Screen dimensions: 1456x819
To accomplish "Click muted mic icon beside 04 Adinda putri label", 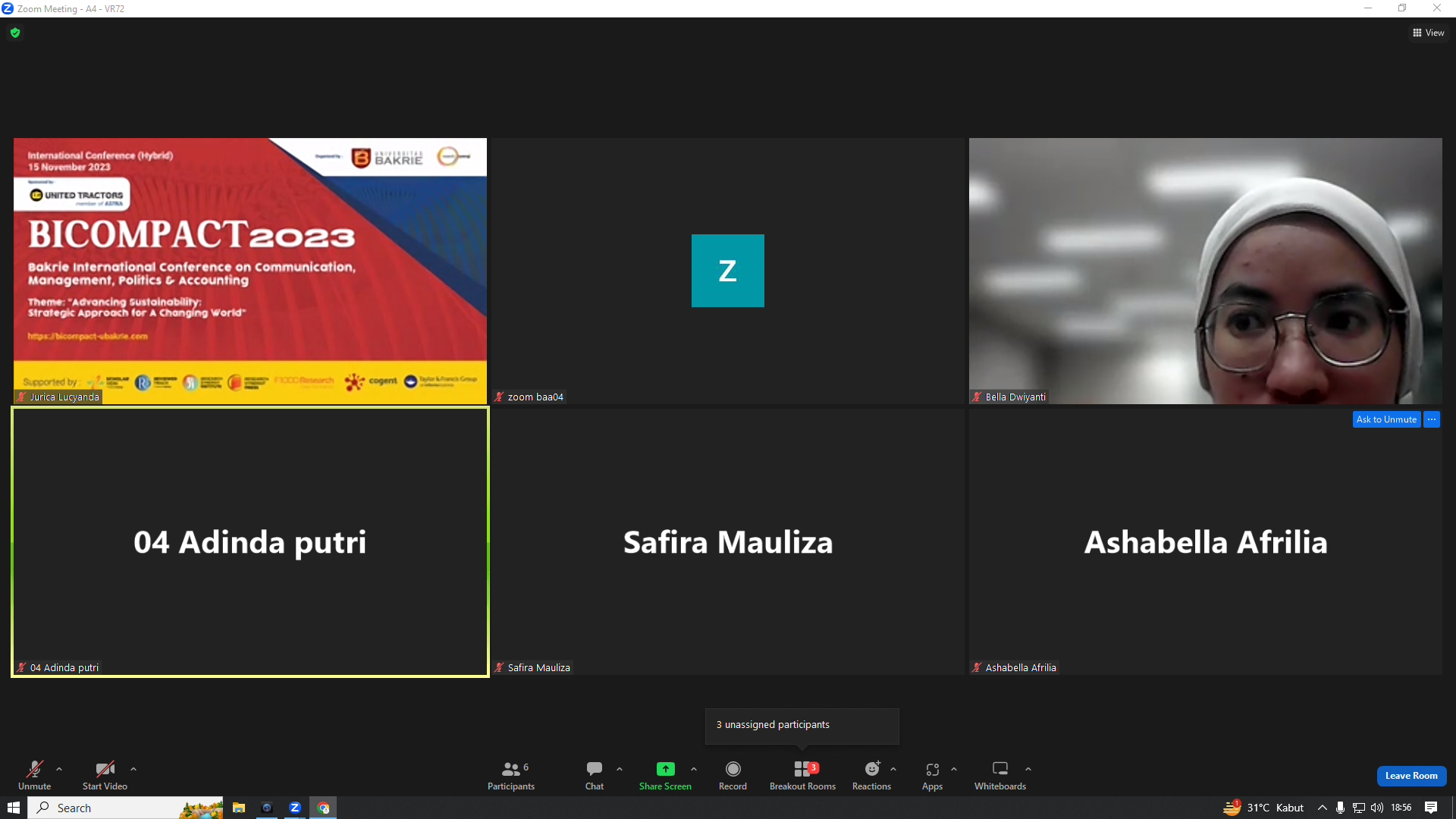I will (x=21, y=667).
